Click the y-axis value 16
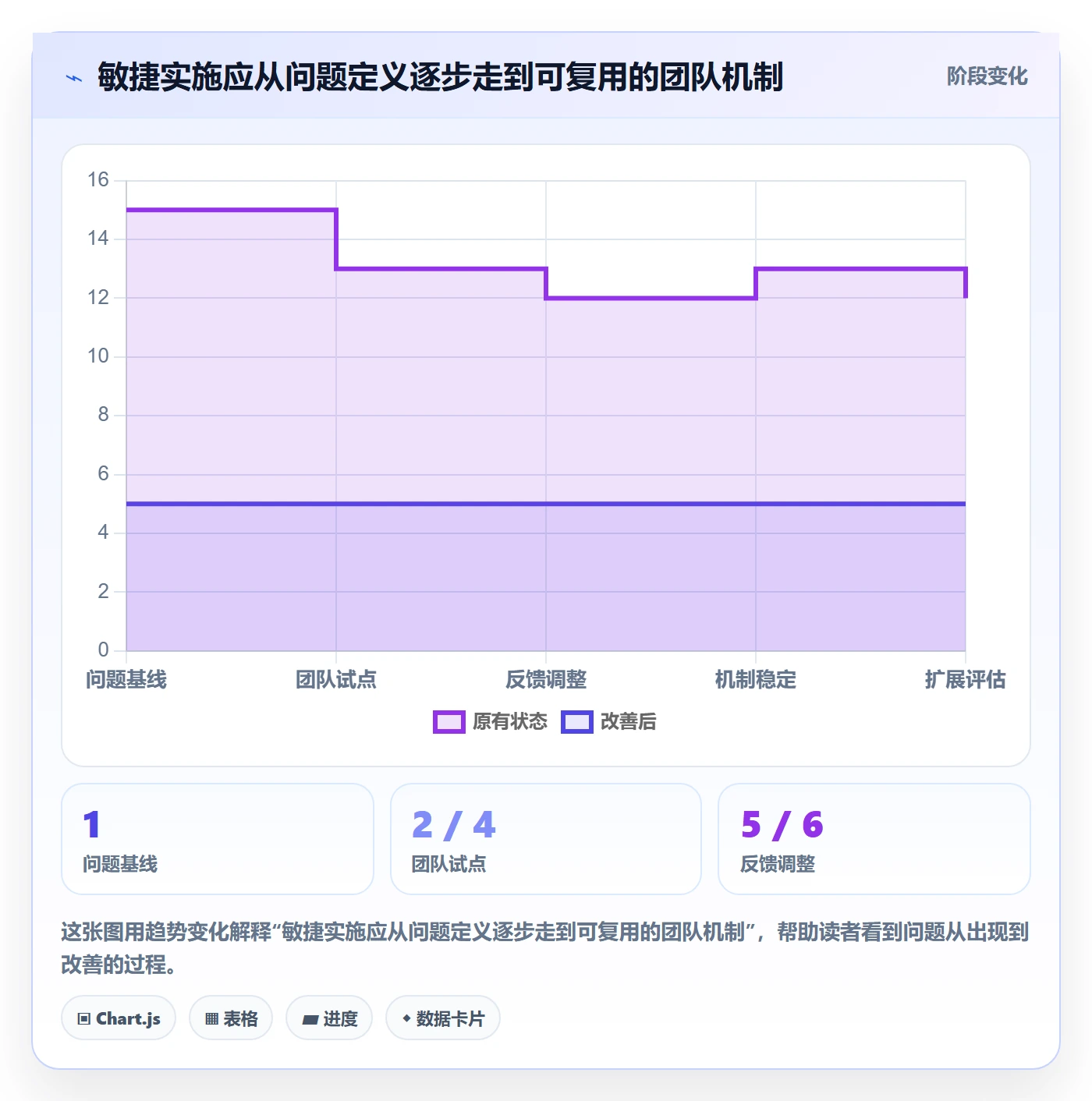Screen dimensions: 1092x1101 click(x=98, y=180)
